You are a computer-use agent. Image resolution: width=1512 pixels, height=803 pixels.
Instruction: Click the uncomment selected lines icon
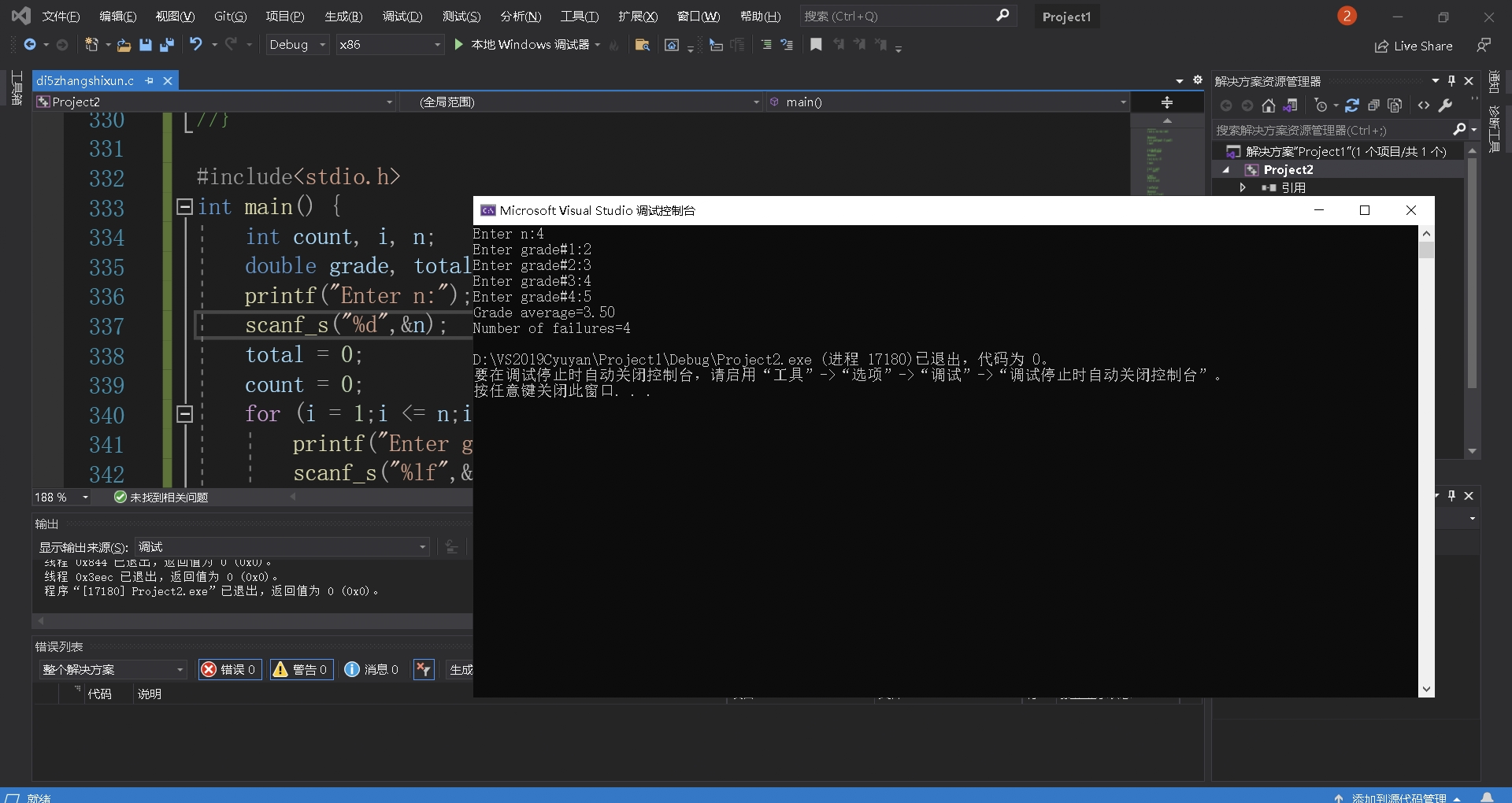787,45
